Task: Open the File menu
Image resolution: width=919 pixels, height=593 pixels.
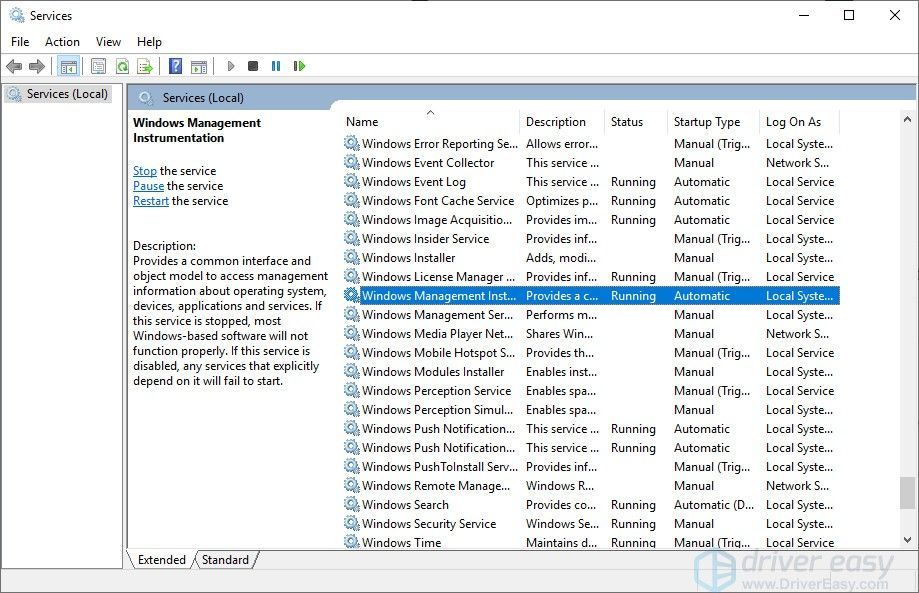Action: (20, 42)
